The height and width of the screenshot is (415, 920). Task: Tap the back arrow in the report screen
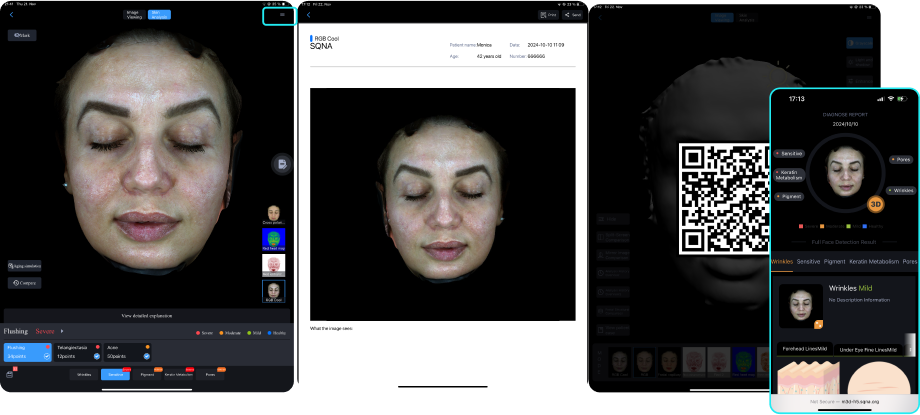[309, 15]
